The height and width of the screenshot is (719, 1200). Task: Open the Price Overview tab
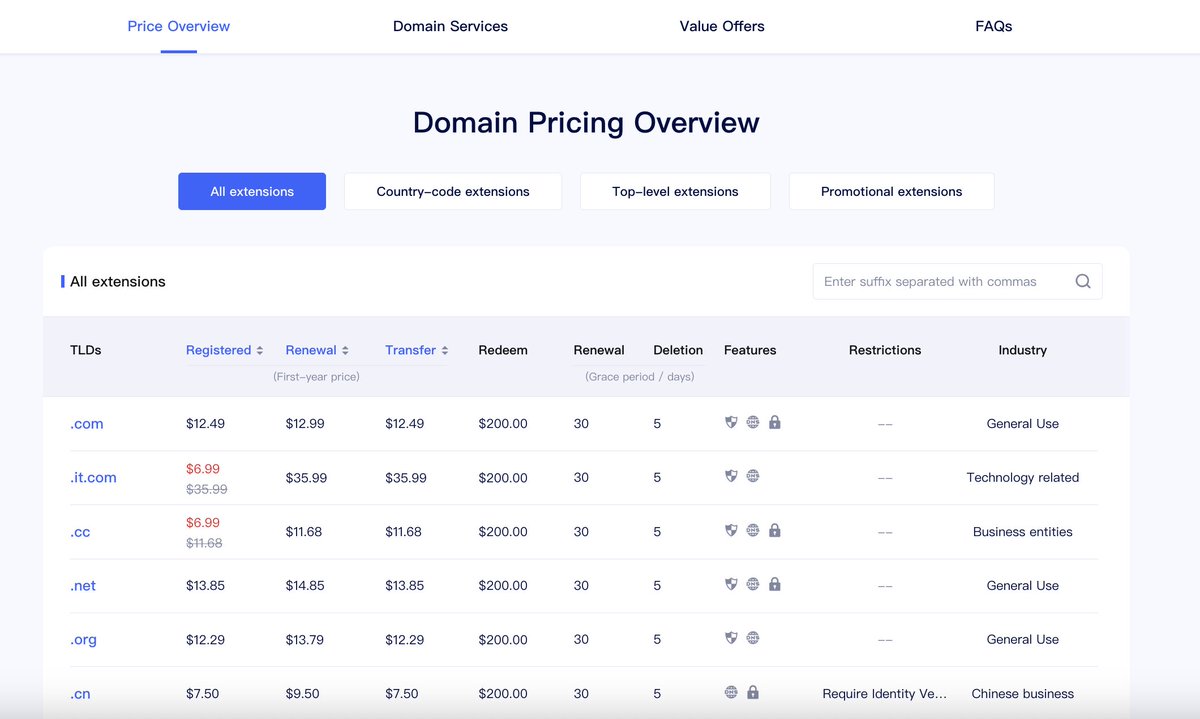click(x=179, y=26)
